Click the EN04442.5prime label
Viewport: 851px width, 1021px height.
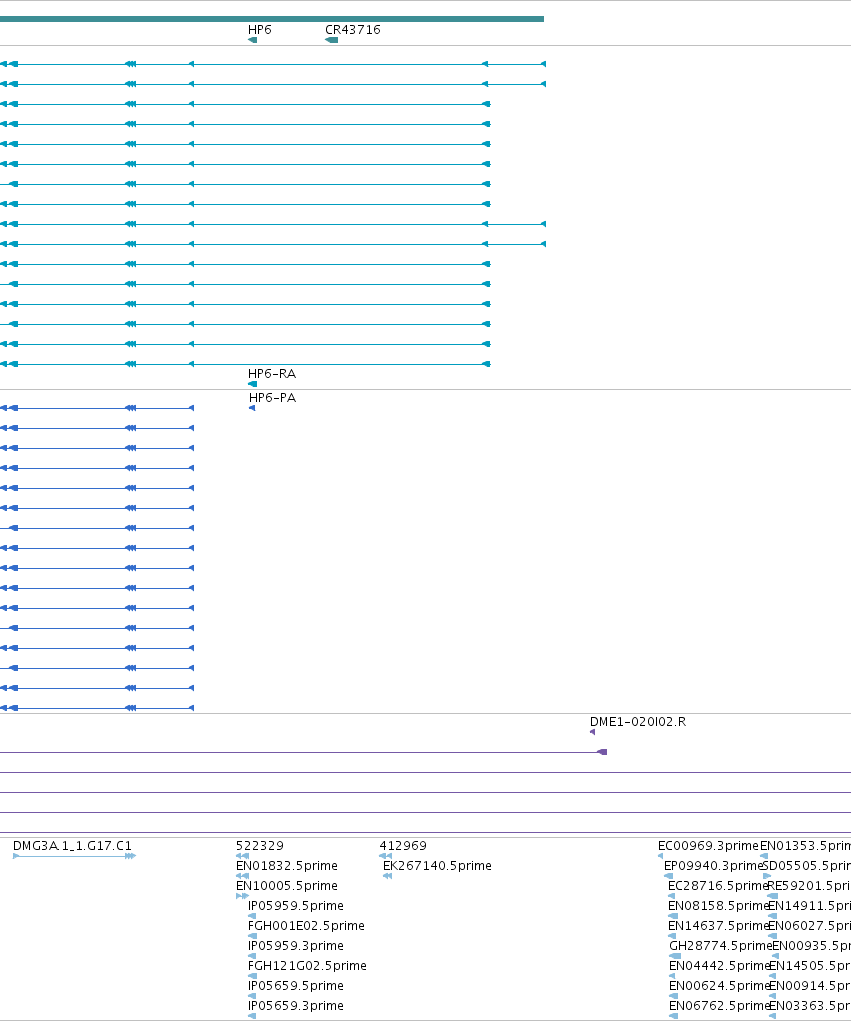click(719, 966)
